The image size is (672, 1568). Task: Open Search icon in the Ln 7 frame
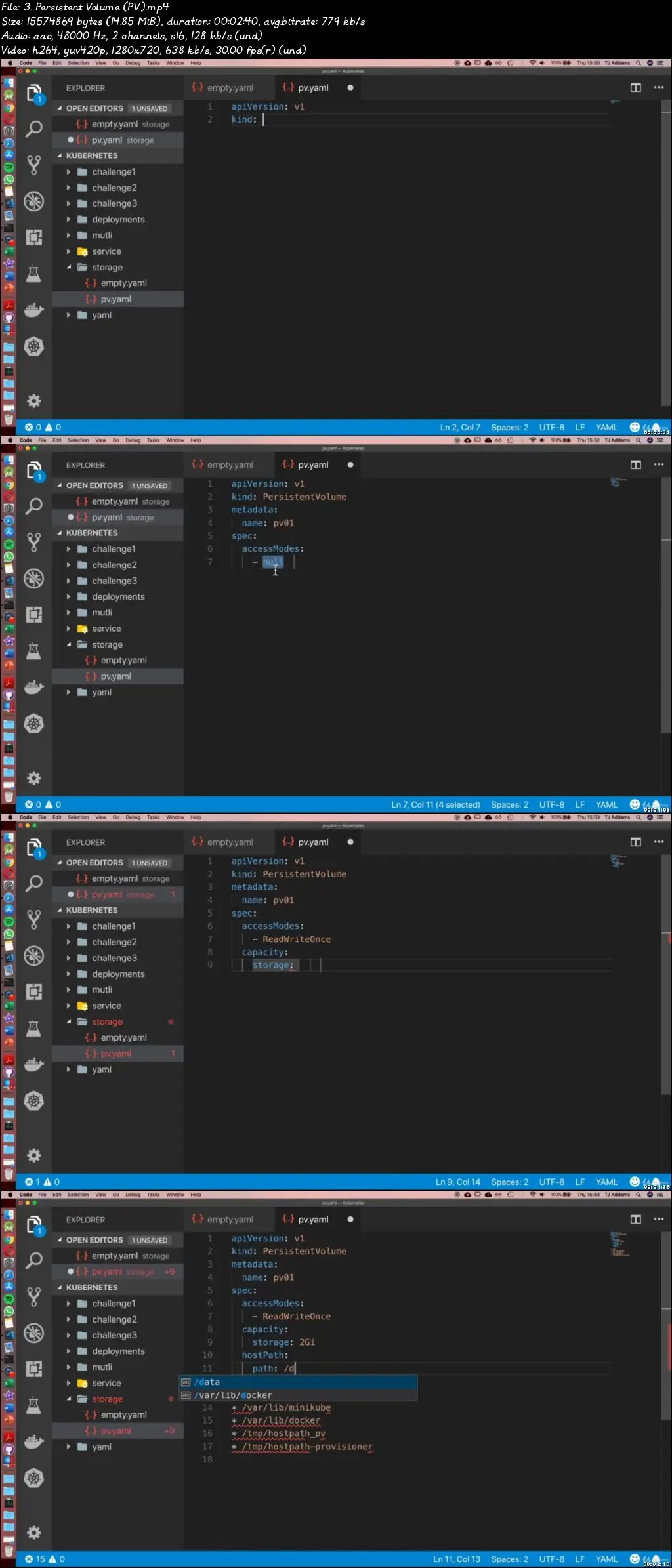click(x=34, y=506)
